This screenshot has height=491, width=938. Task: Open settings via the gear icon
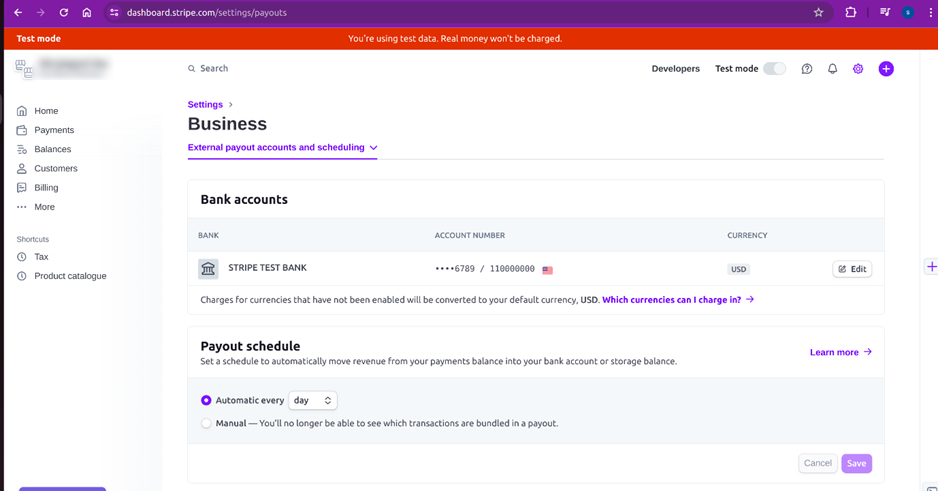[x=858, y=69]
